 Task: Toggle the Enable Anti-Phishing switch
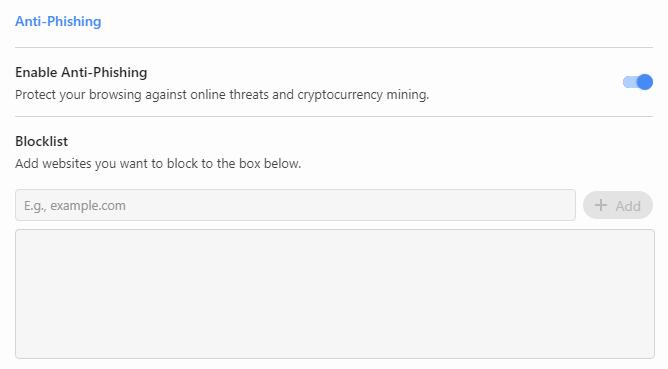(637, 82)
